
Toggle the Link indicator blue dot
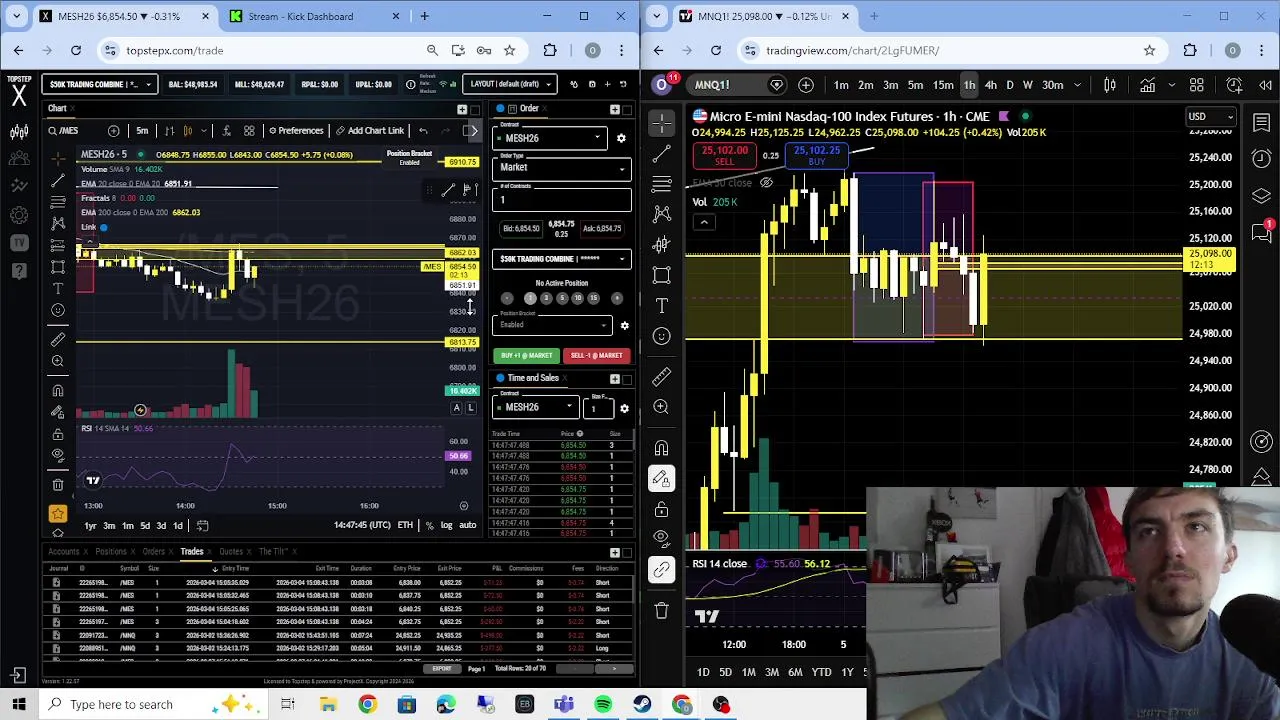coord(103,227)
